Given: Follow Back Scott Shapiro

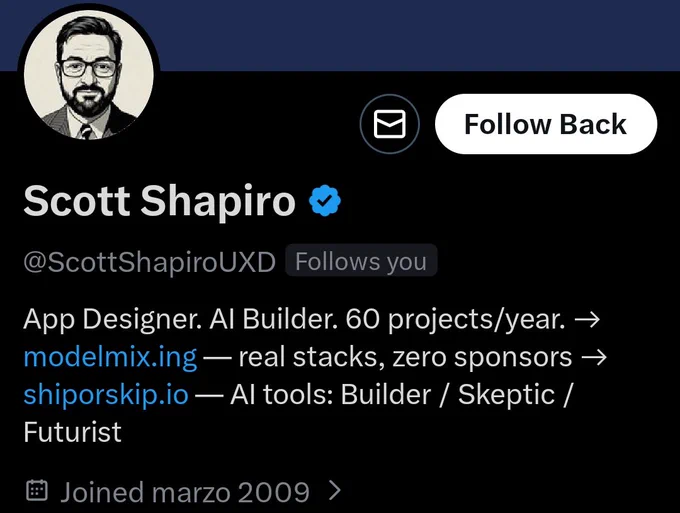Looking at the screenshot, I should [x=546, y=124].
